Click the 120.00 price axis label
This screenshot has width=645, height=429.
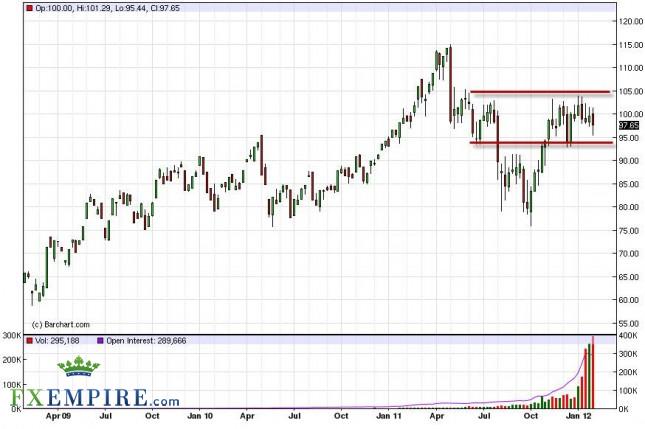[631, 21]
